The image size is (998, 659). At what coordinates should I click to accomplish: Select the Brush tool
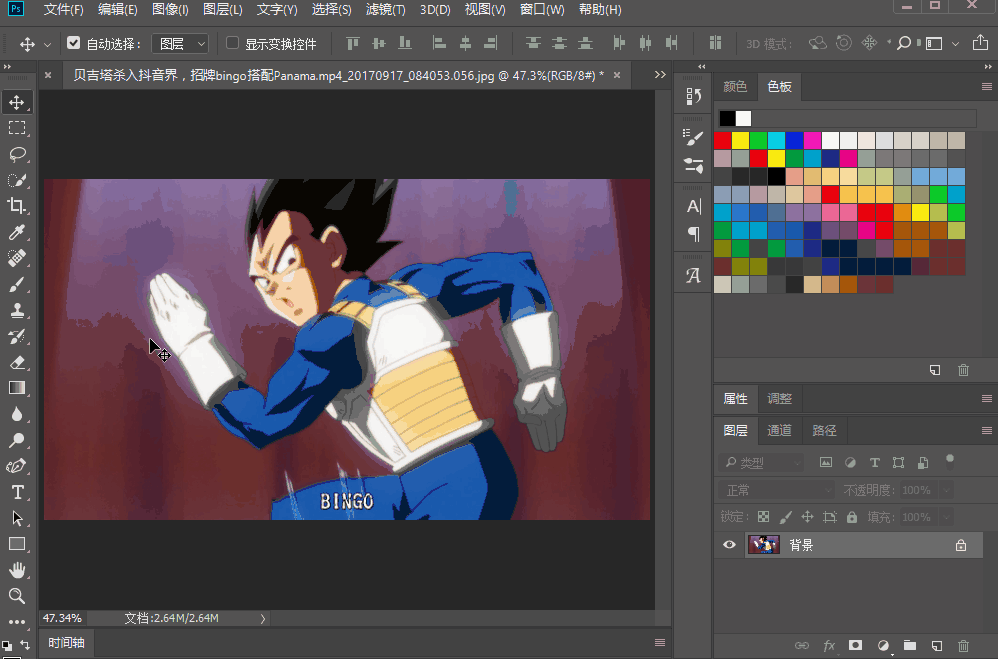coord(17,284)
